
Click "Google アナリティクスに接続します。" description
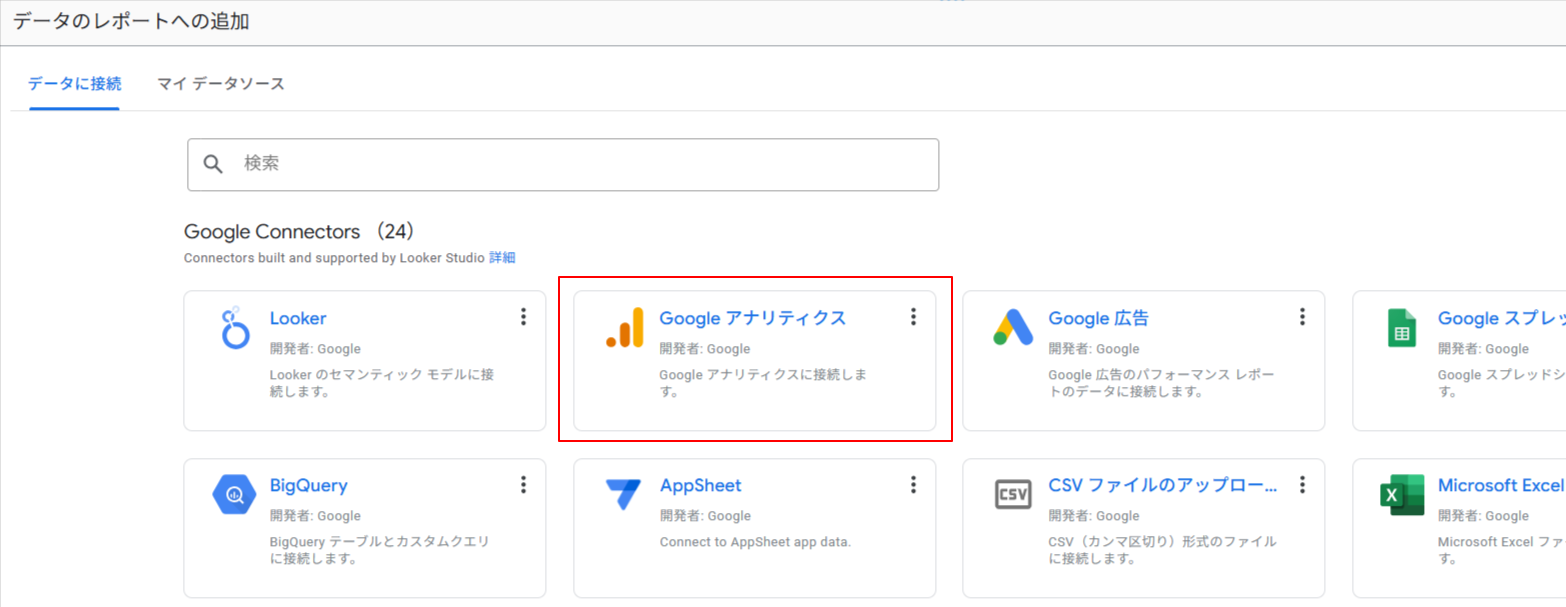763,383
